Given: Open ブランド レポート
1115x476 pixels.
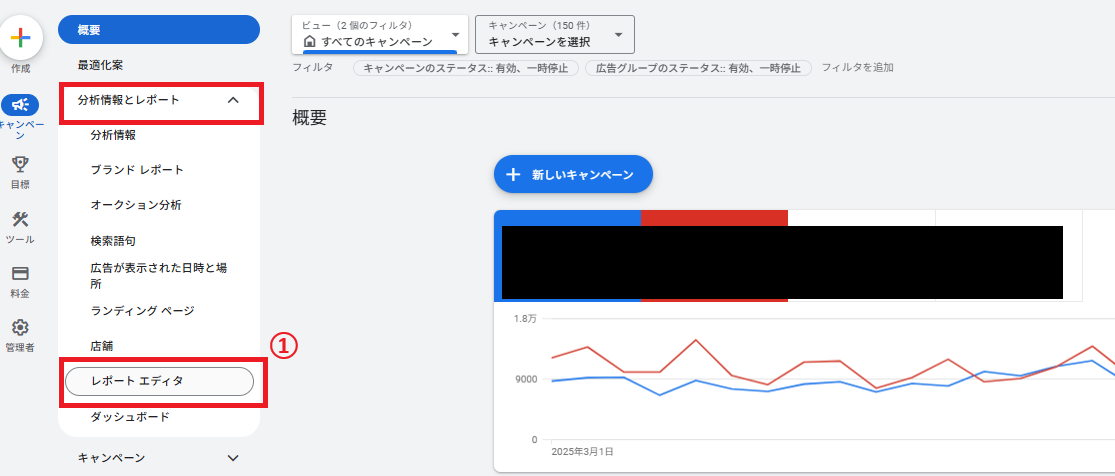Looking at the screenshot, I should (137, 170).
